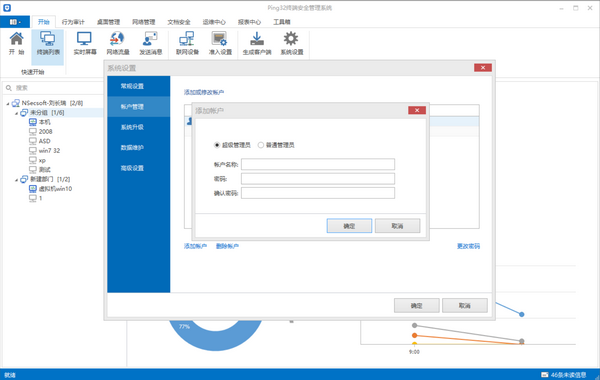Click the unread messages envelope in status bar

tap(545, 375)
